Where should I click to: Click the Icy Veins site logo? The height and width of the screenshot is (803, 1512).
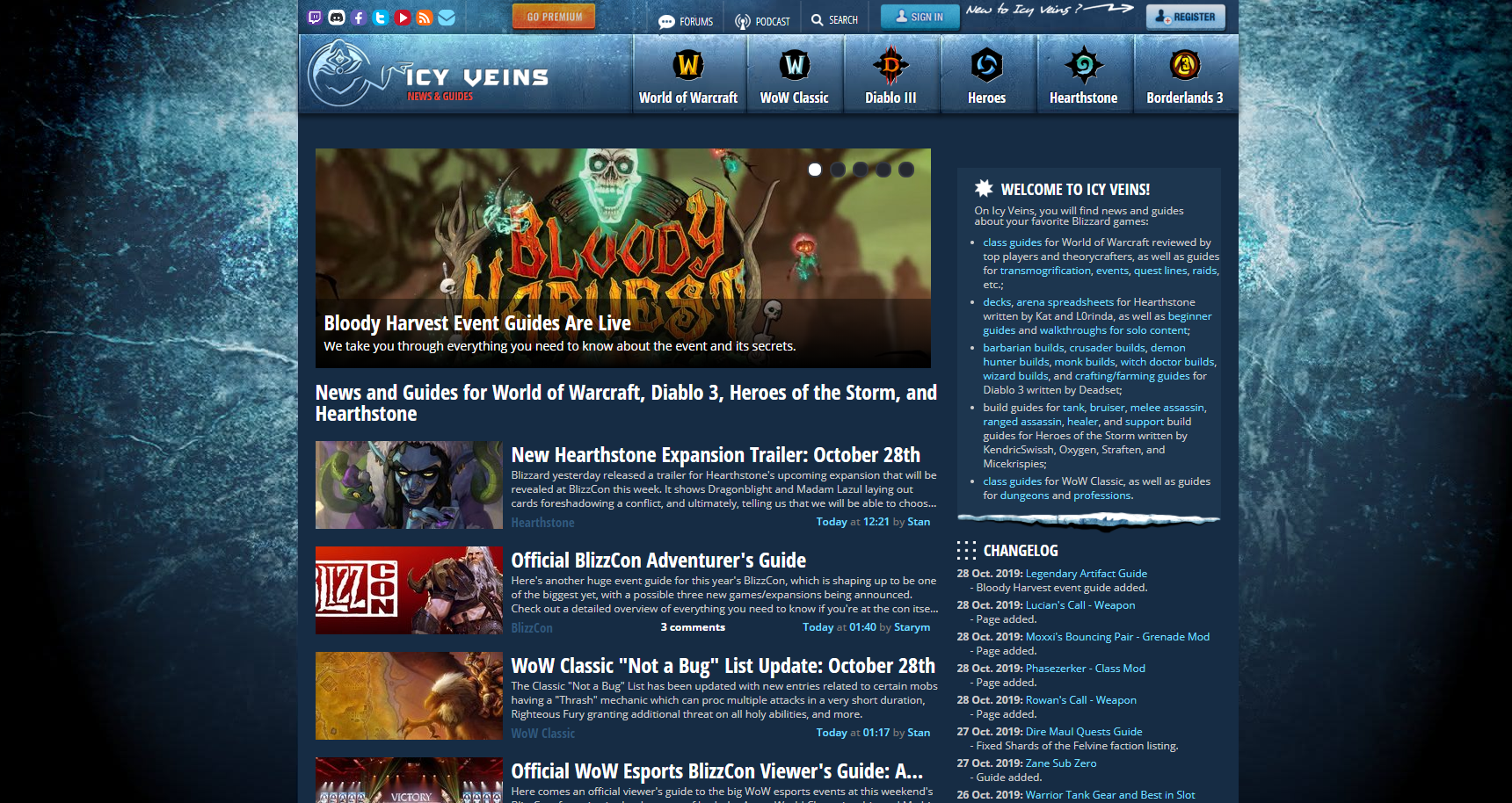pos(429,74)
